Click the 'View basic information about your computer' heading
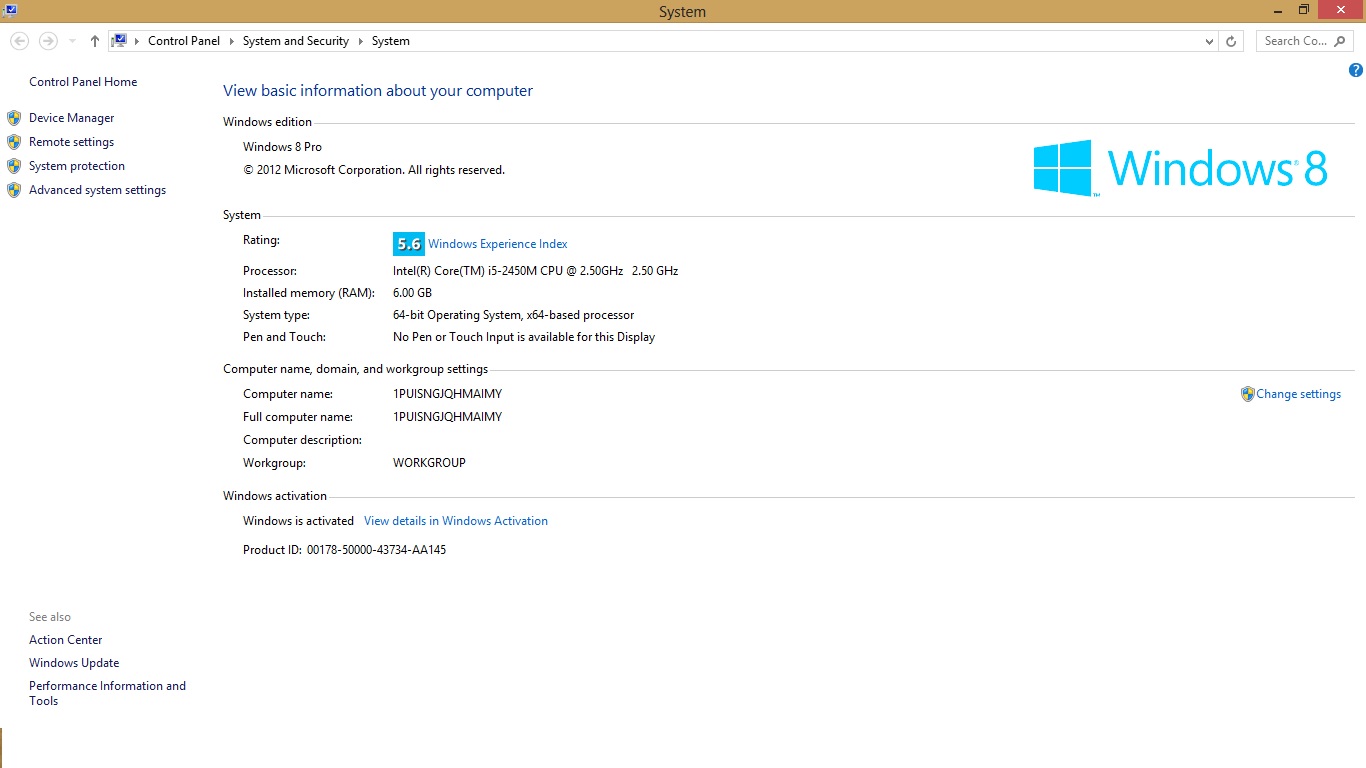 pos(378,91)
